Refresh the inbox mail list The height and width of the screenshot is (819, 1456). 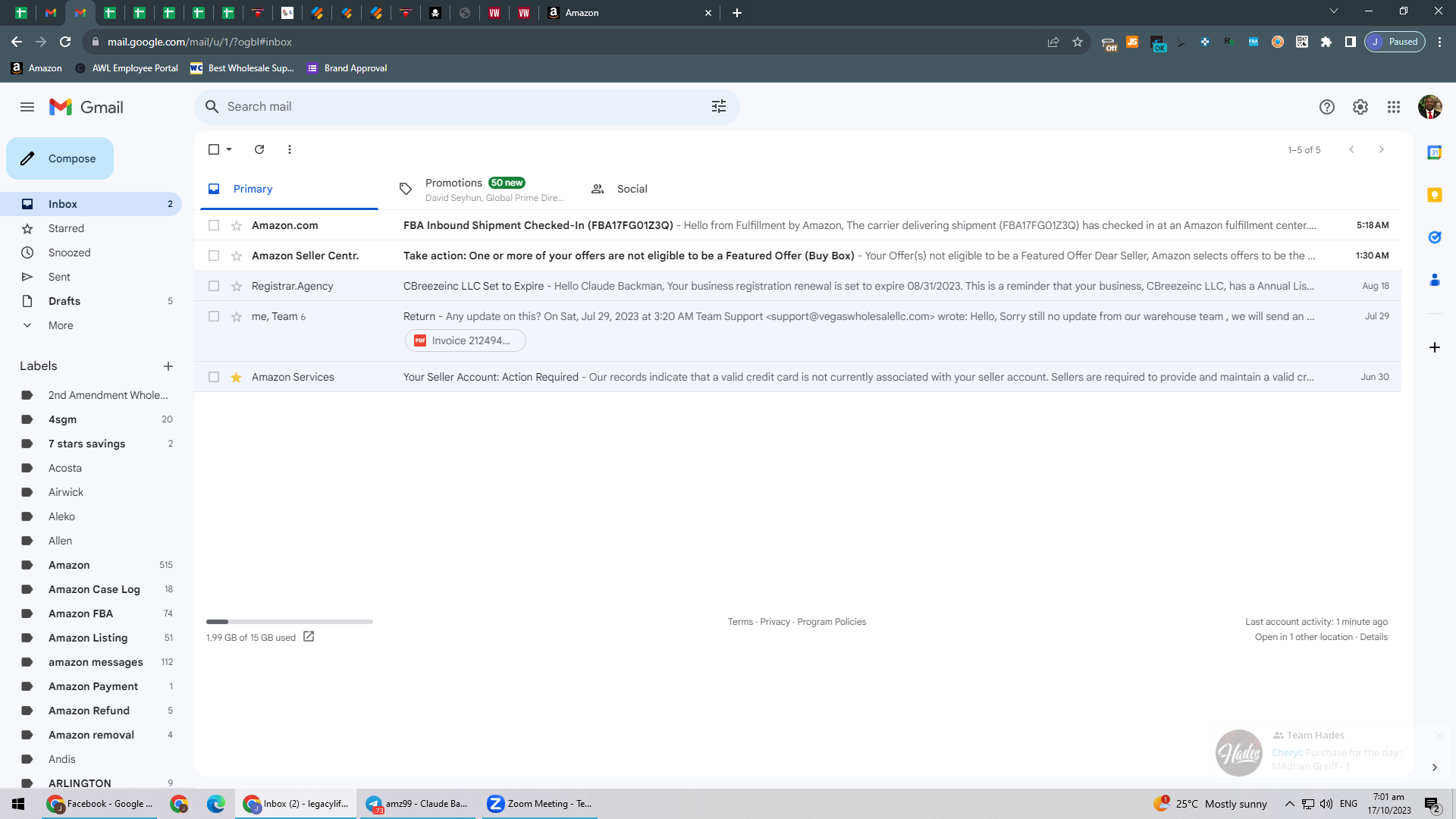pos(259,149)
